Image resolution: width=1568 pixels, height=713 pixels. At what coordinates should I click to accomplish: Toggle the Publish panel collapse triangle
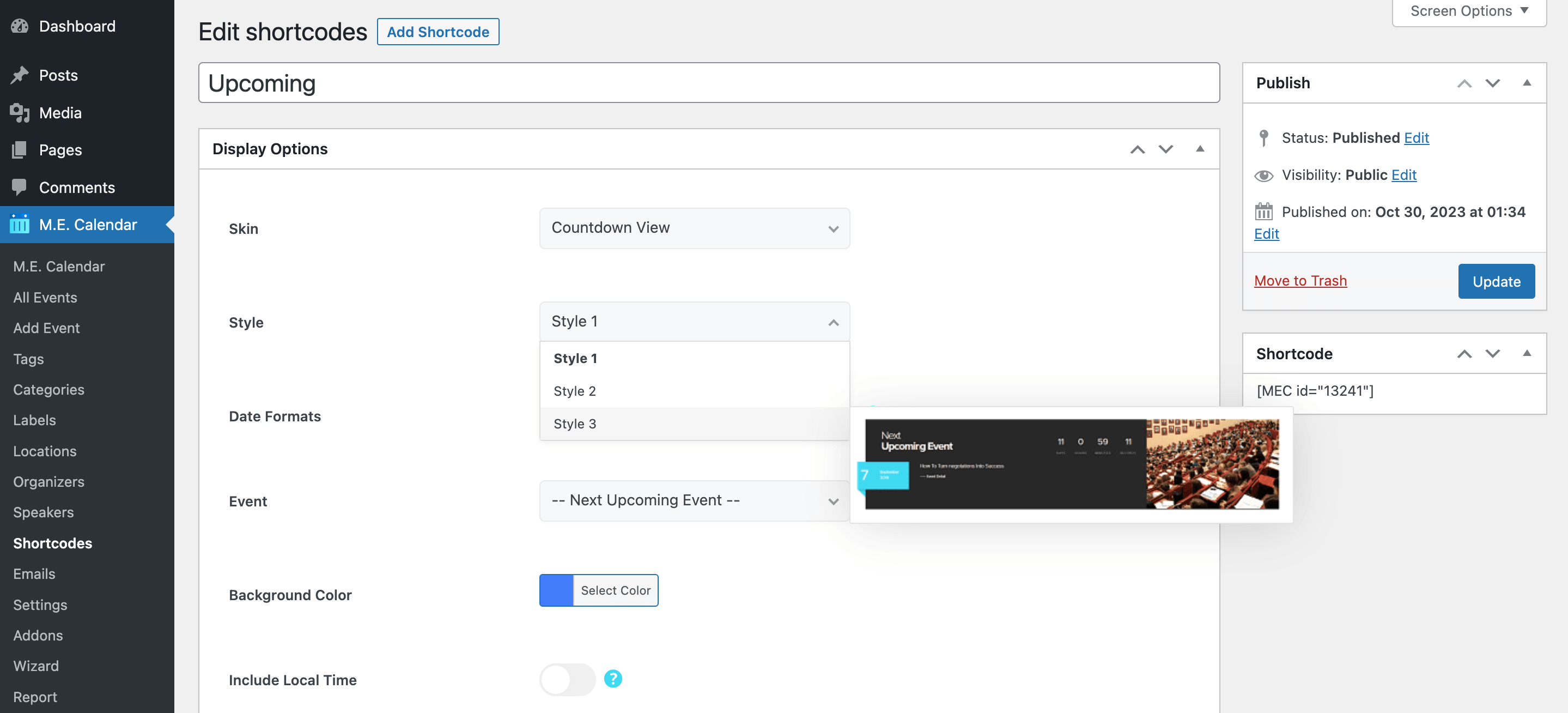1526,83
